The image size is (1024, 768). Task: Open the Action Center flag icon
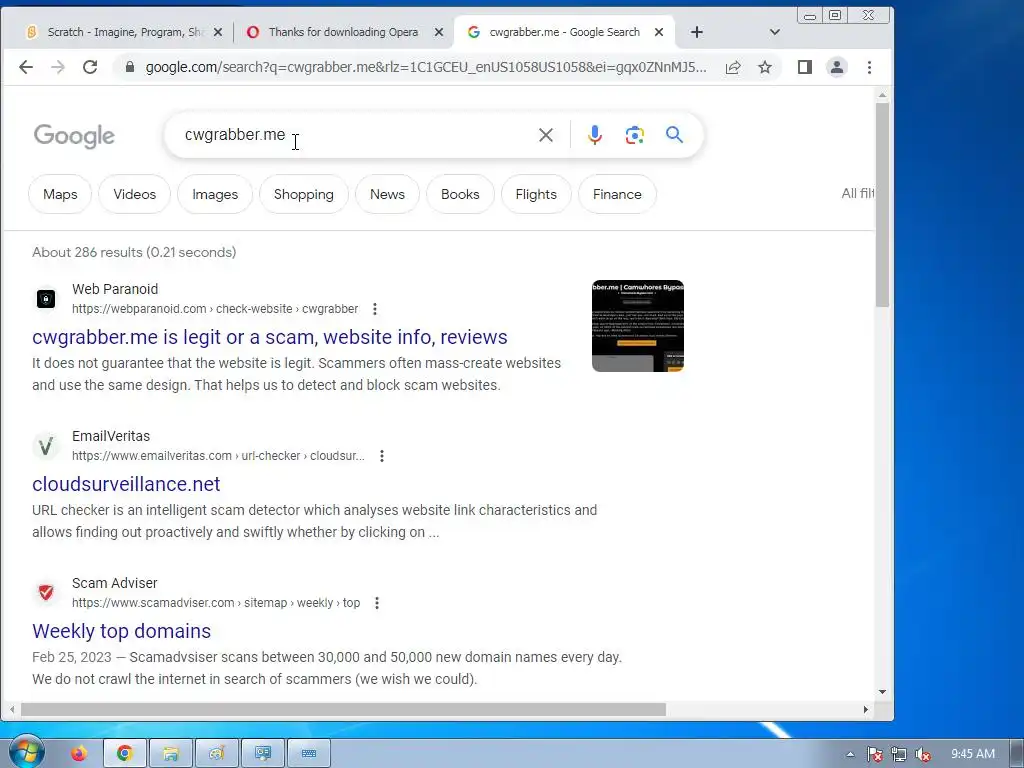874,755
